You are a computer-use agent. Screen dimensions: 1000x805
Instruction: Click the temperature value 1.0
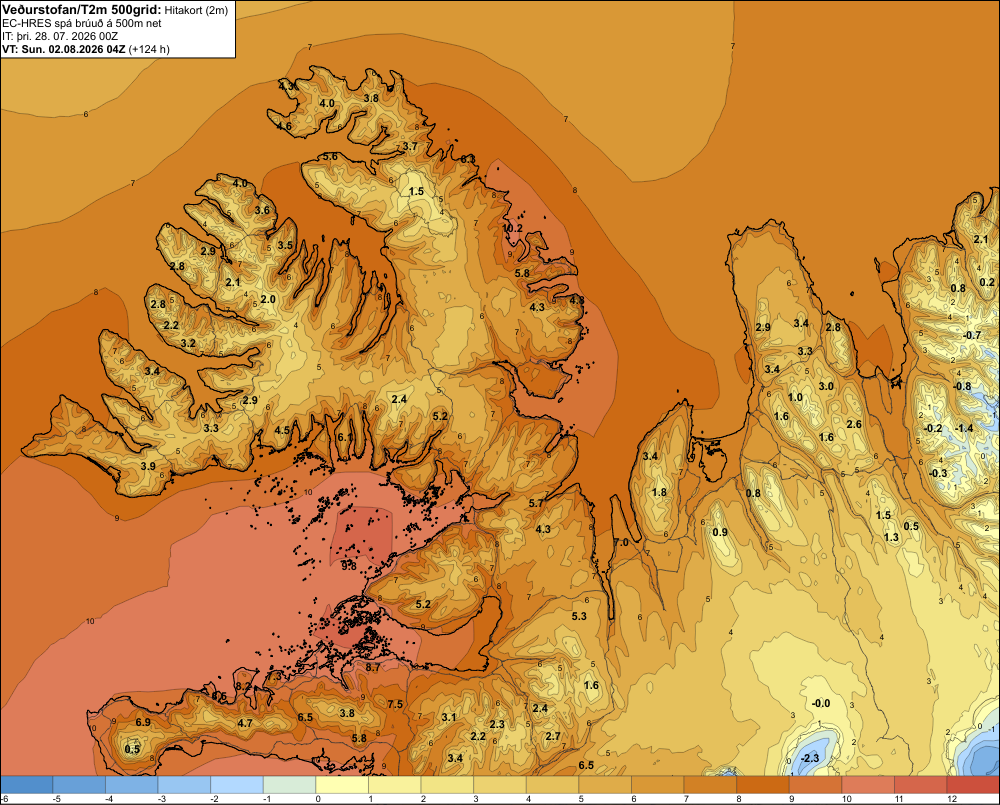point(795,397)
